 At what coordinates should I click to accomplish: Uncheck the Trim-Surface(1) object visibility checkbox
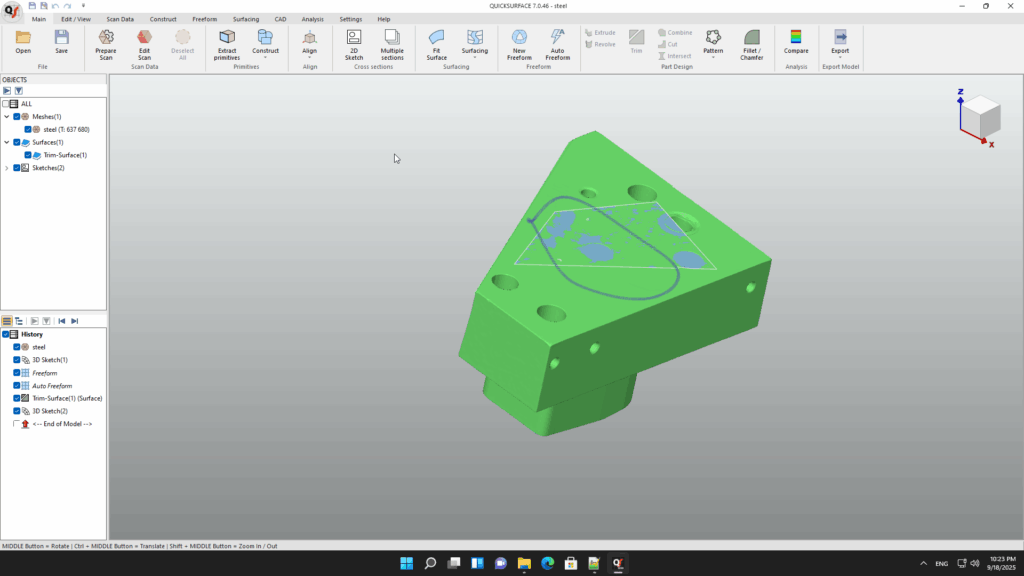[x=28, y=155]
